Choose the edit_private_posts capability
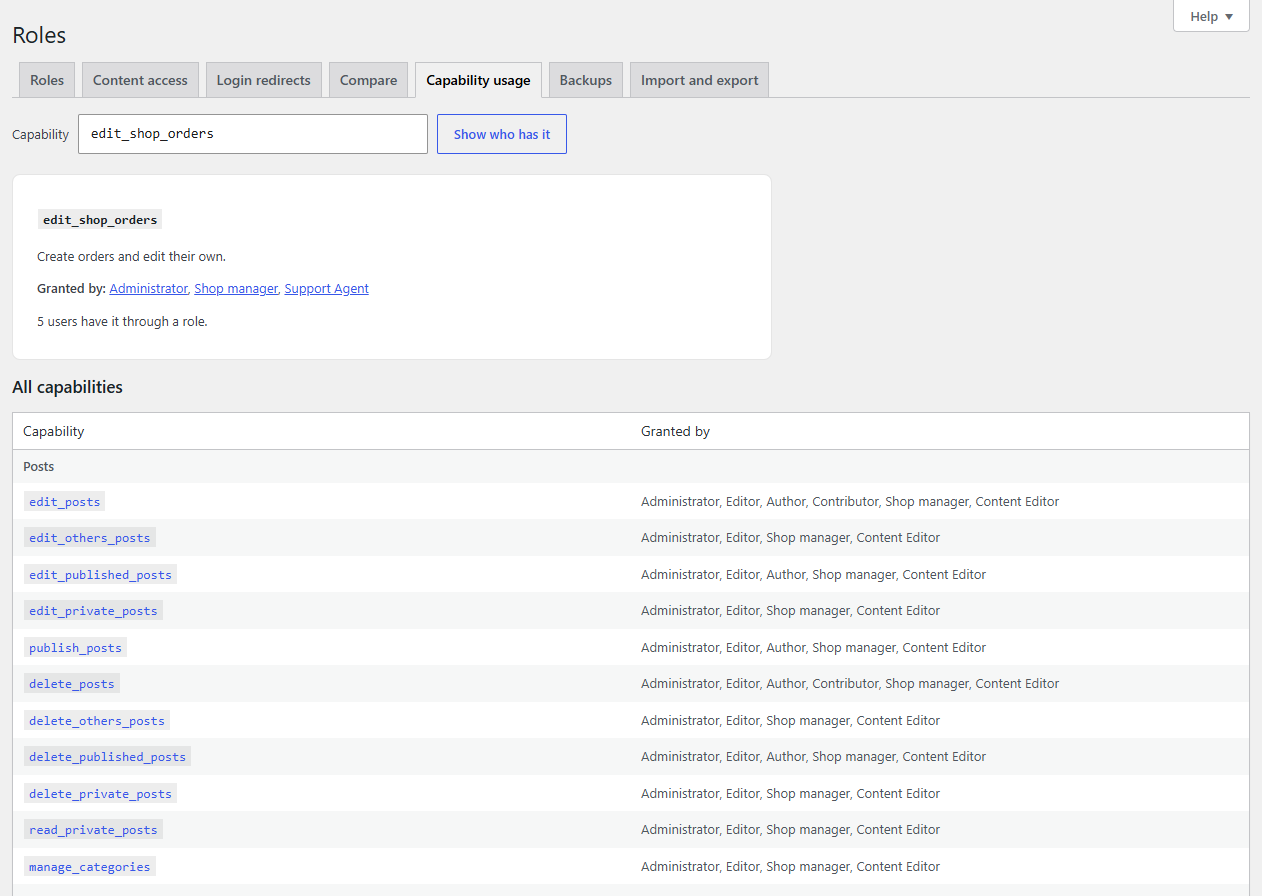Image resolution: width=1262 pixels, height=896 pixels. (x=94, y=611)
